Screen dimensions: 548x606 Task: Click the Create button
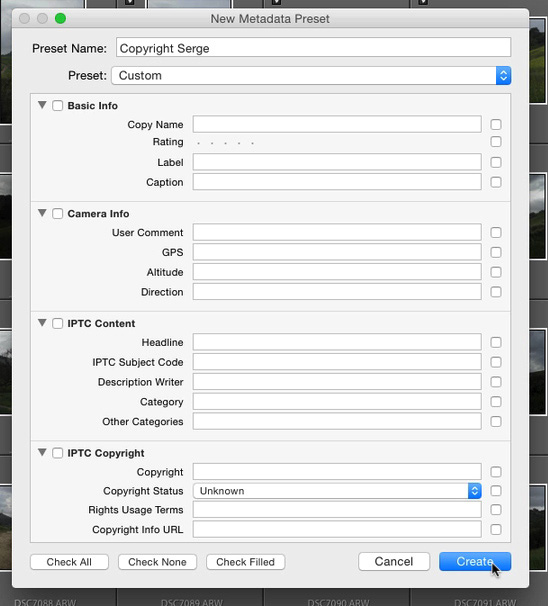coord(475,562)
